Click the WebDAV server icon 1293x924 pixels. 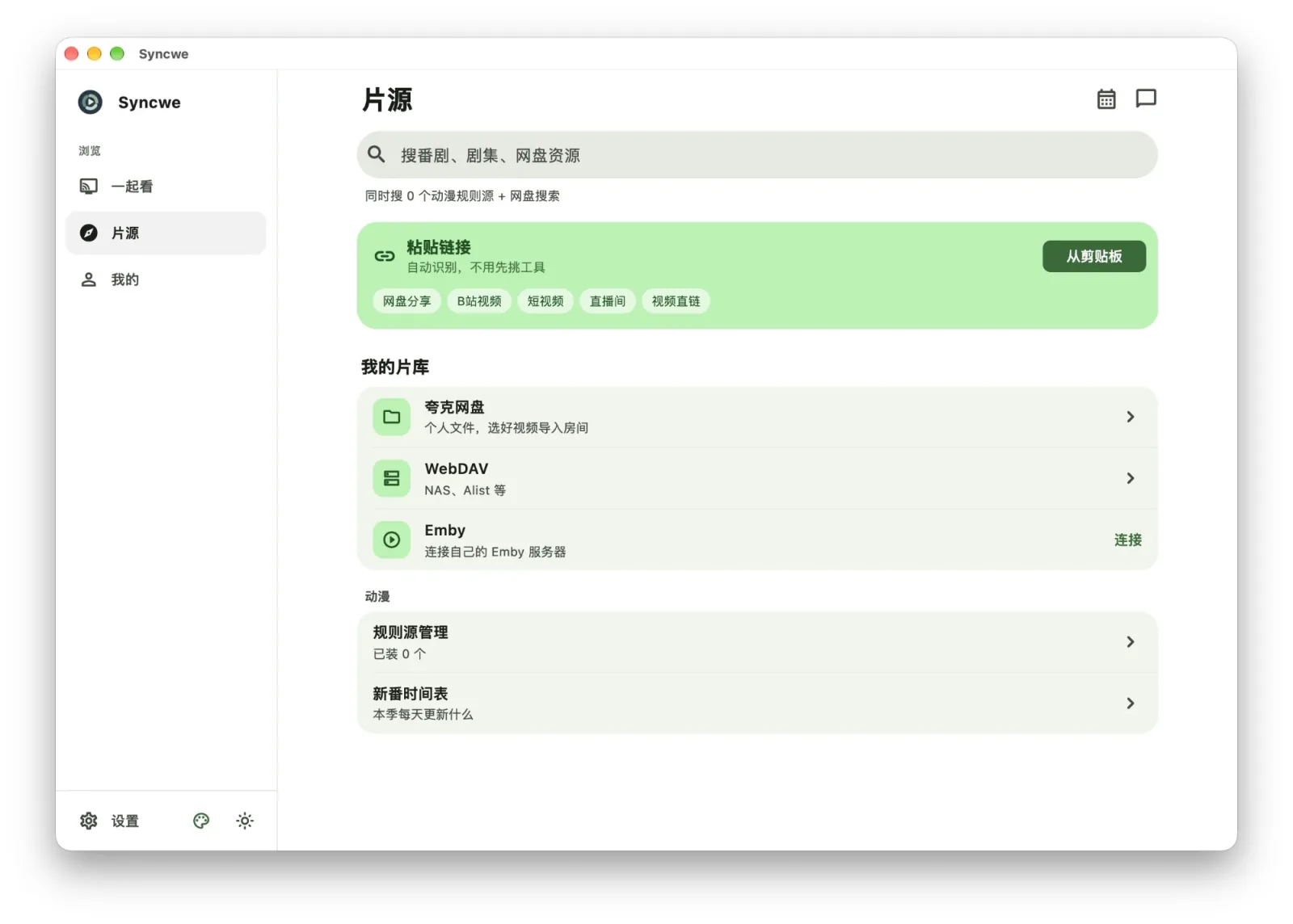392,478
